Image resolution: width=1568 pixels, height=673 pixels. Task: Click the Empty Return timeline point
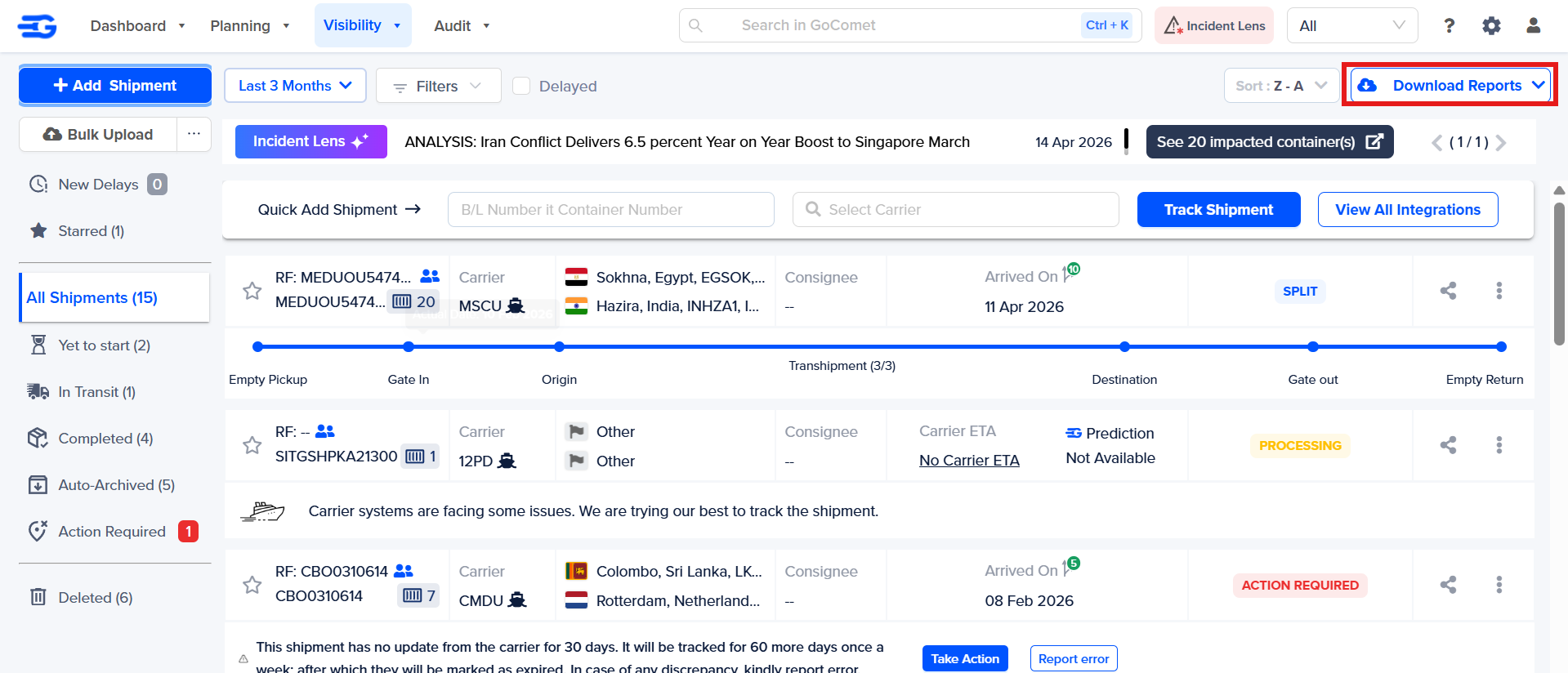pos(1501,347)
